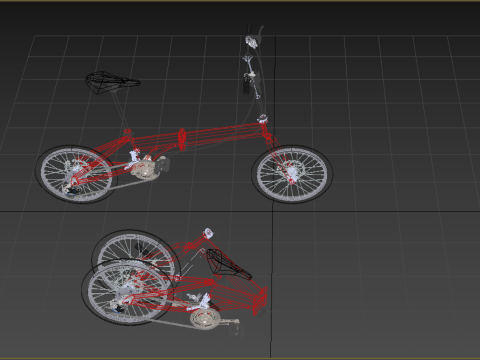Select the saddle of the folded bicycle
Image resolution: width=480 pixels, height=360 pixels.
(228, 264)
